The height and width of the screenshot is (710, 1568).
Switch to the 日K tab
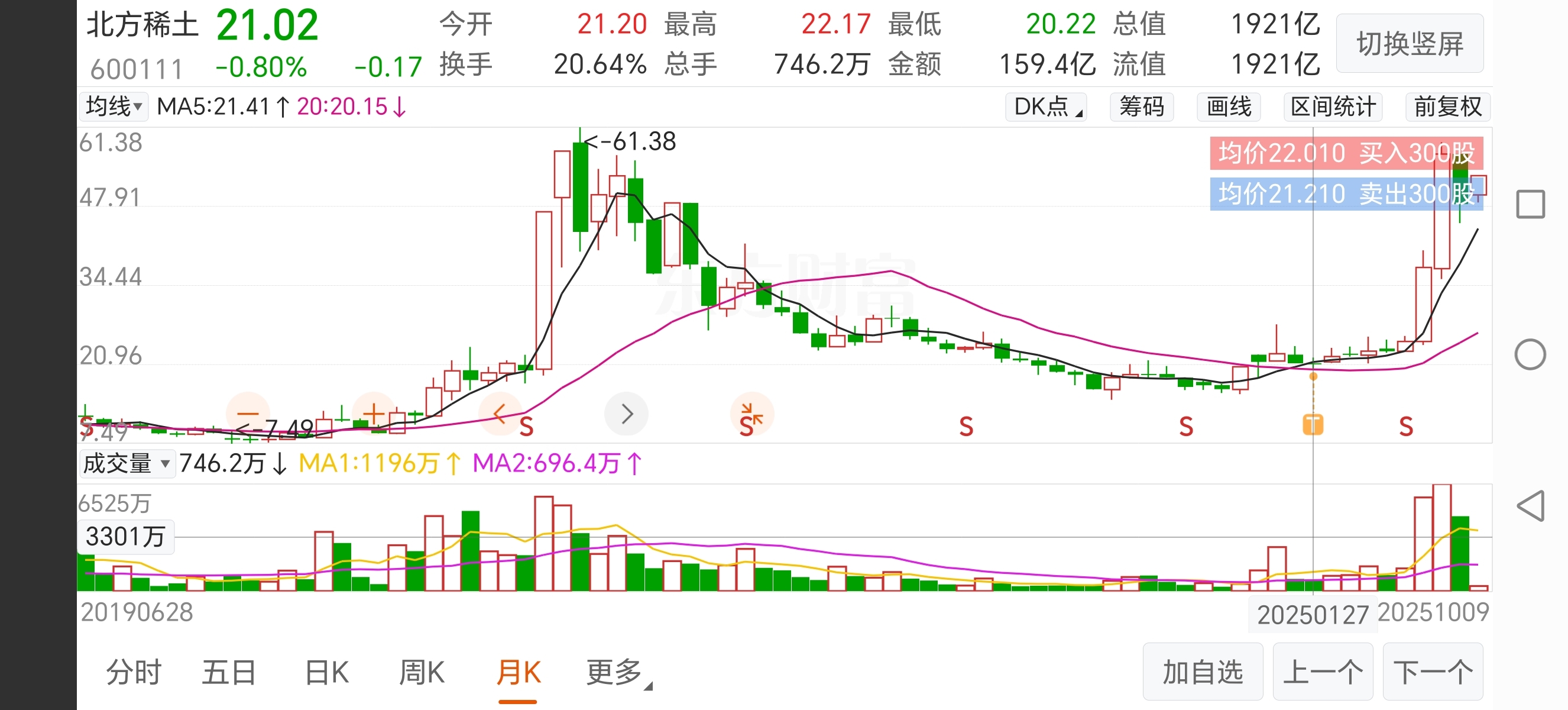327,672
